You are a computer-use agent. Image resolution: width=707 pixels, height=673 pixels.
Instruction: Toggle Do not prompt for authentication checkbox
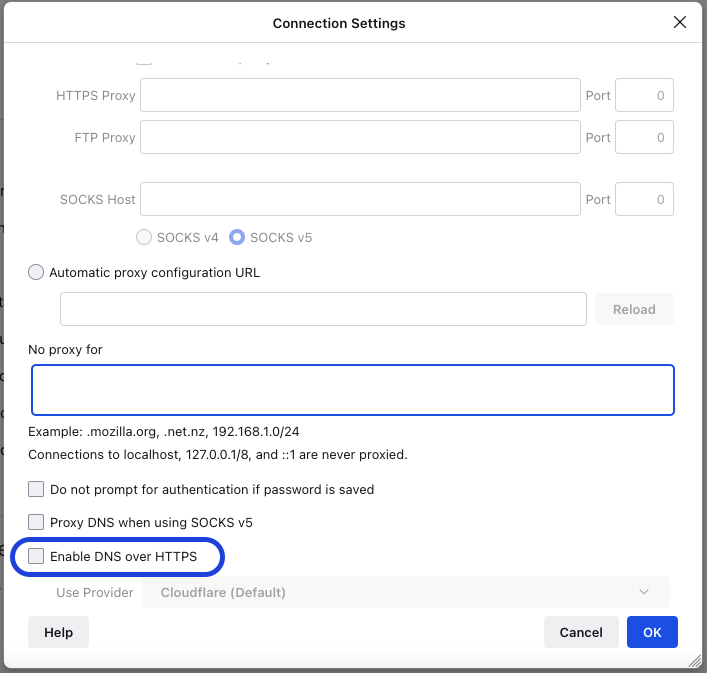(36, 489)
